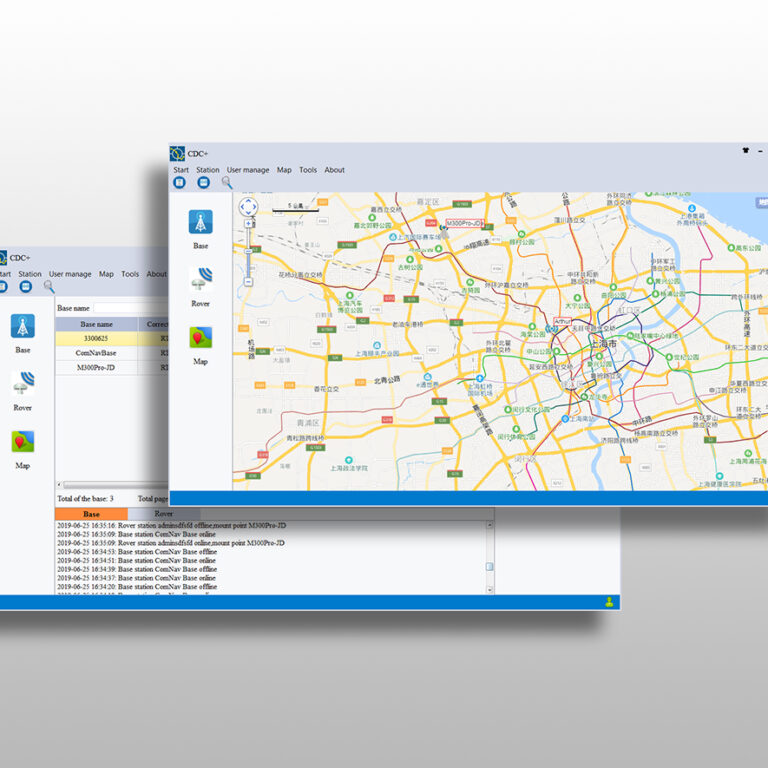The image size is (768, 768).
Task: Select base row M300Pro-JD in the table
Action: coord(112,367)
